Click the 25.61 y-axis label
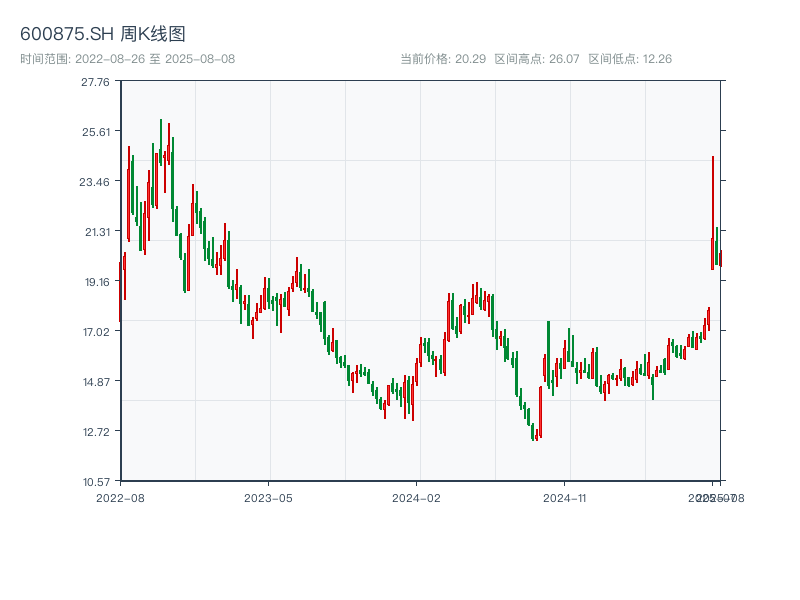 pos(96,132)
